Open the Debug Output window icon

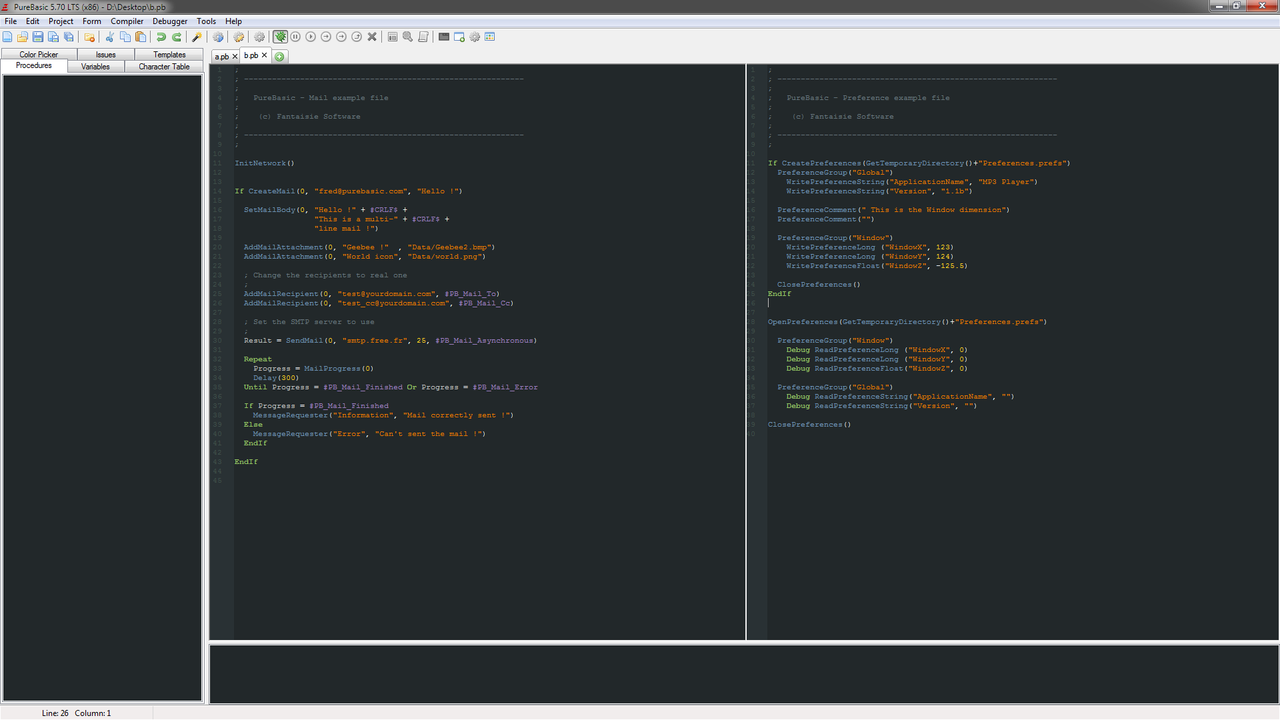(393, 37)
